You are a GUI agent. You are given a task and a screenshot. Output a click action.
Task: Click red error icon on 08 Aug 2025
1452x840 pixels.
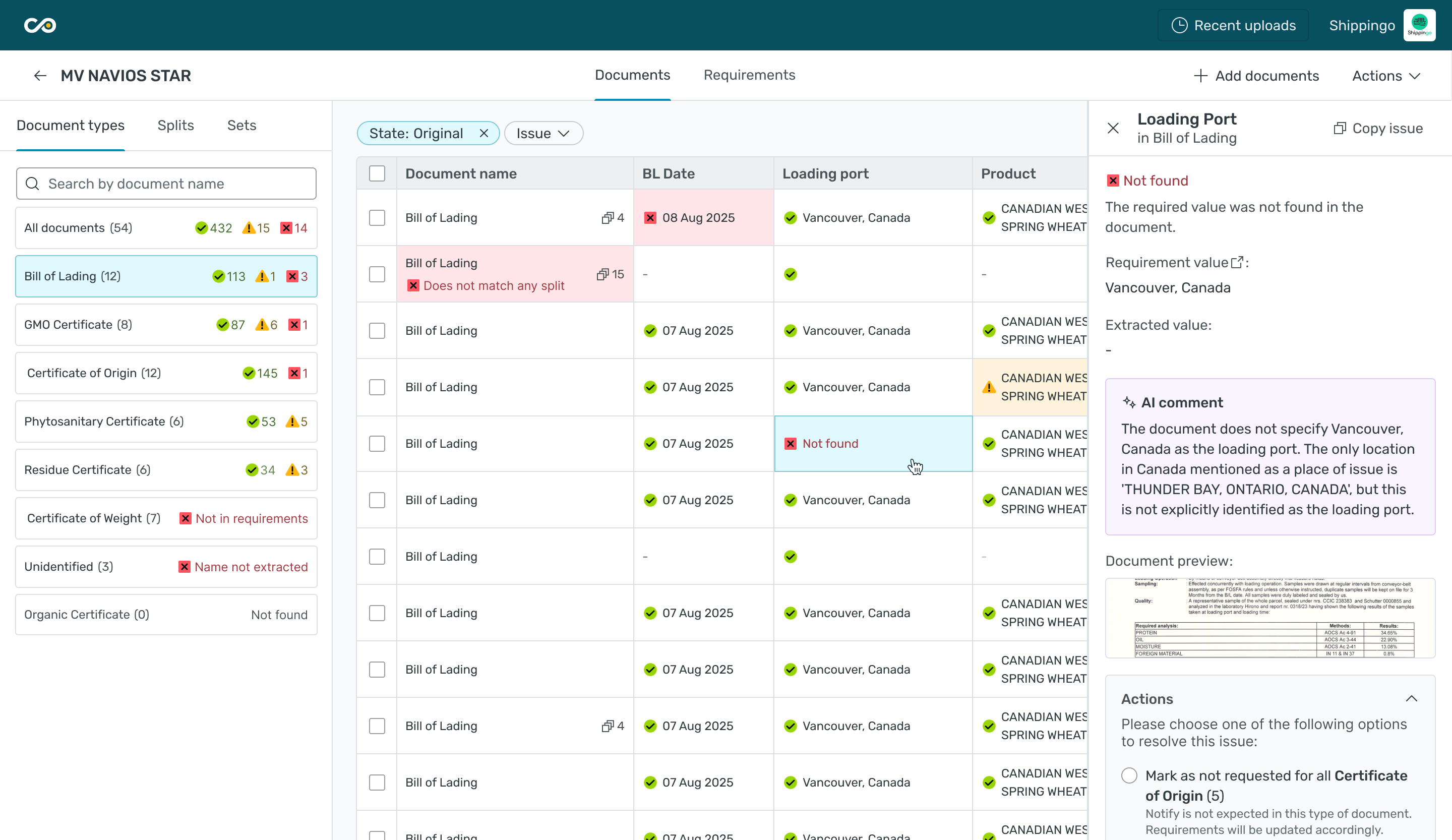tap(650, 218)
